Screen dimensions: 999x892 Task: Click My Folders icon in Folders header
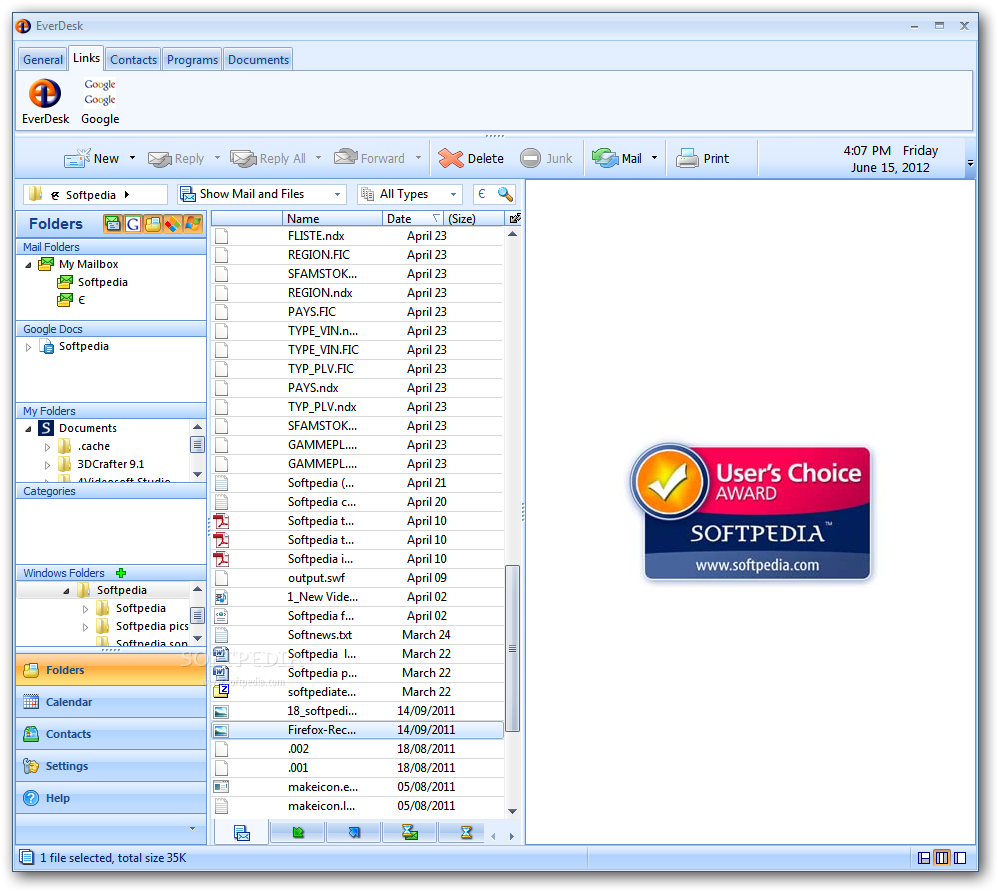152,224
